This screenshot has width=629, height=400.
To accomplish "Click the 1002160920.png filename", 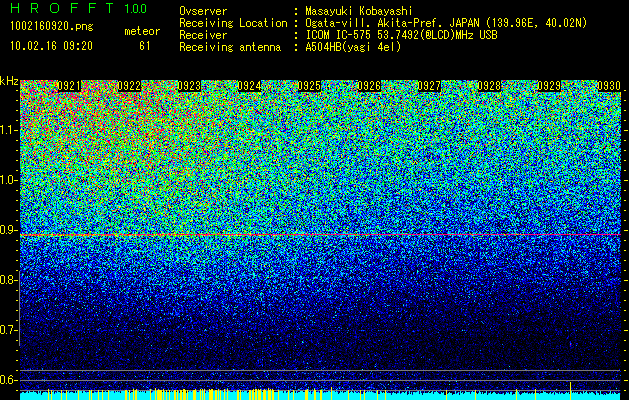I will point(52,27).
